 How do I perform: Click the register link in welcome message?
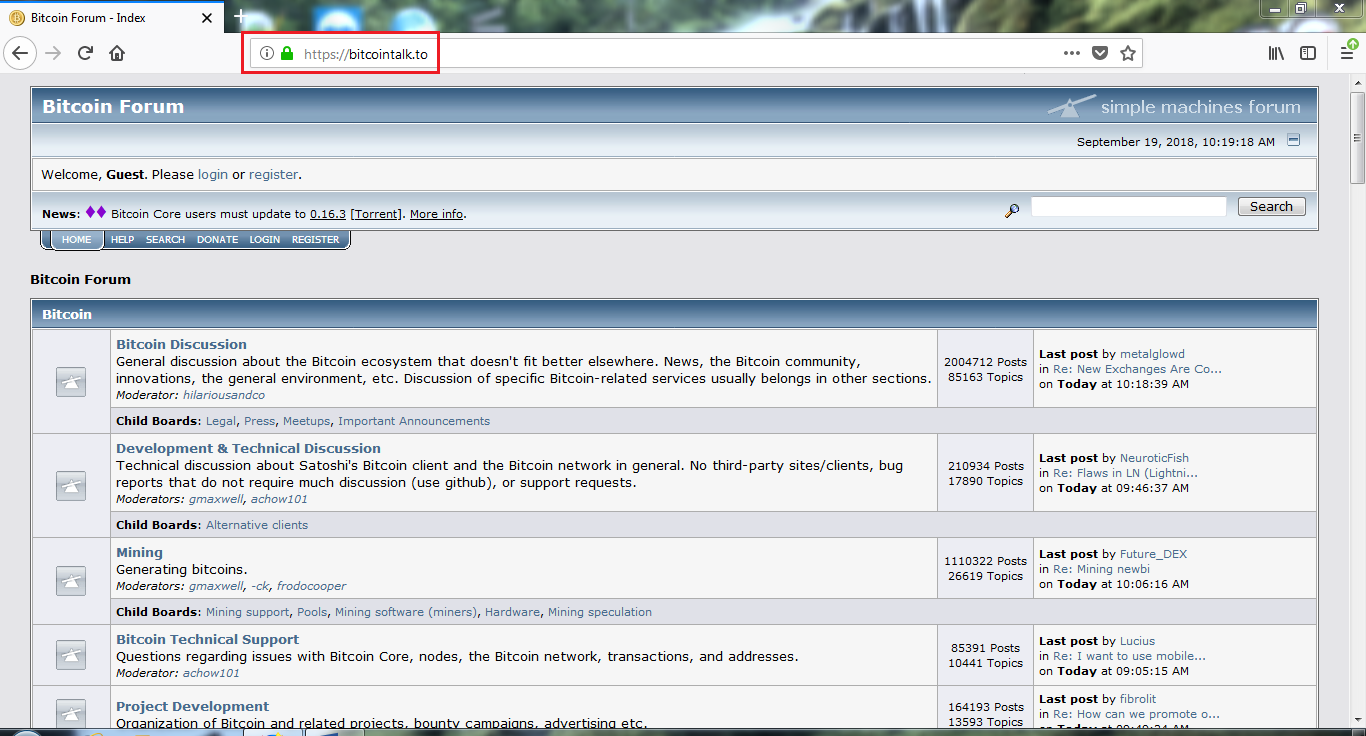273,174
